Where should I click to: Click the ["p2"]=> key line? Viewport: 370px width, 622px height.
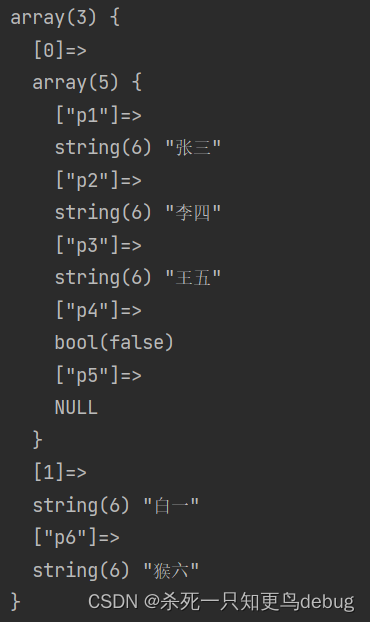click(x=98, y=181)
